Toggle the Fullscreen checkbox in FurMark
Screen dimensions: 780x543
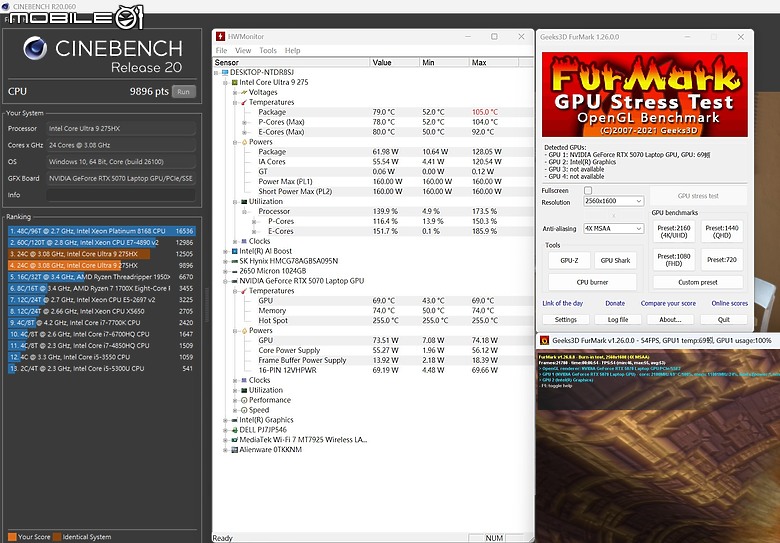click(x=587, y=190)
